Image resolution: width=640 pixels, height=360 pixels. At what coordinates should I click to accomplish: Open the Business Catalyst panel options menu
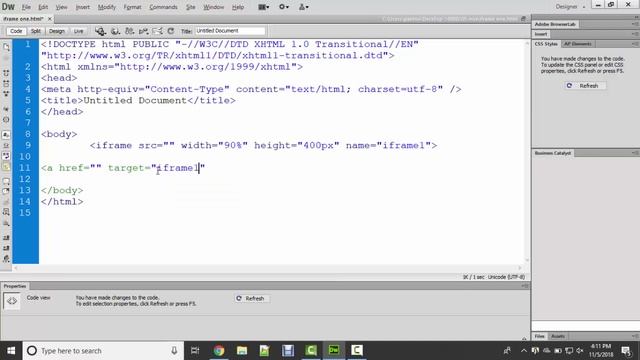coord(635,153)
